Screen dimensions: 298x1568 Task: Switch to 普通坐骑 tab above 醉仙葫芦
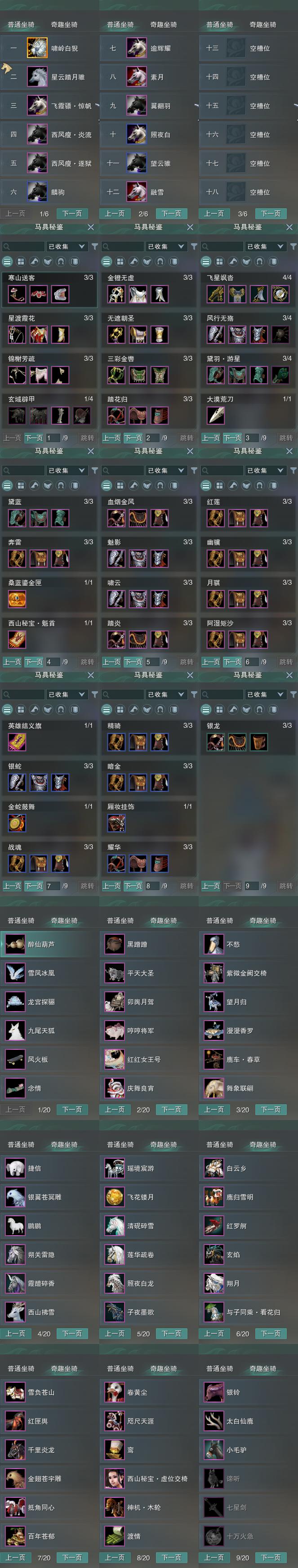pos(21,921)
